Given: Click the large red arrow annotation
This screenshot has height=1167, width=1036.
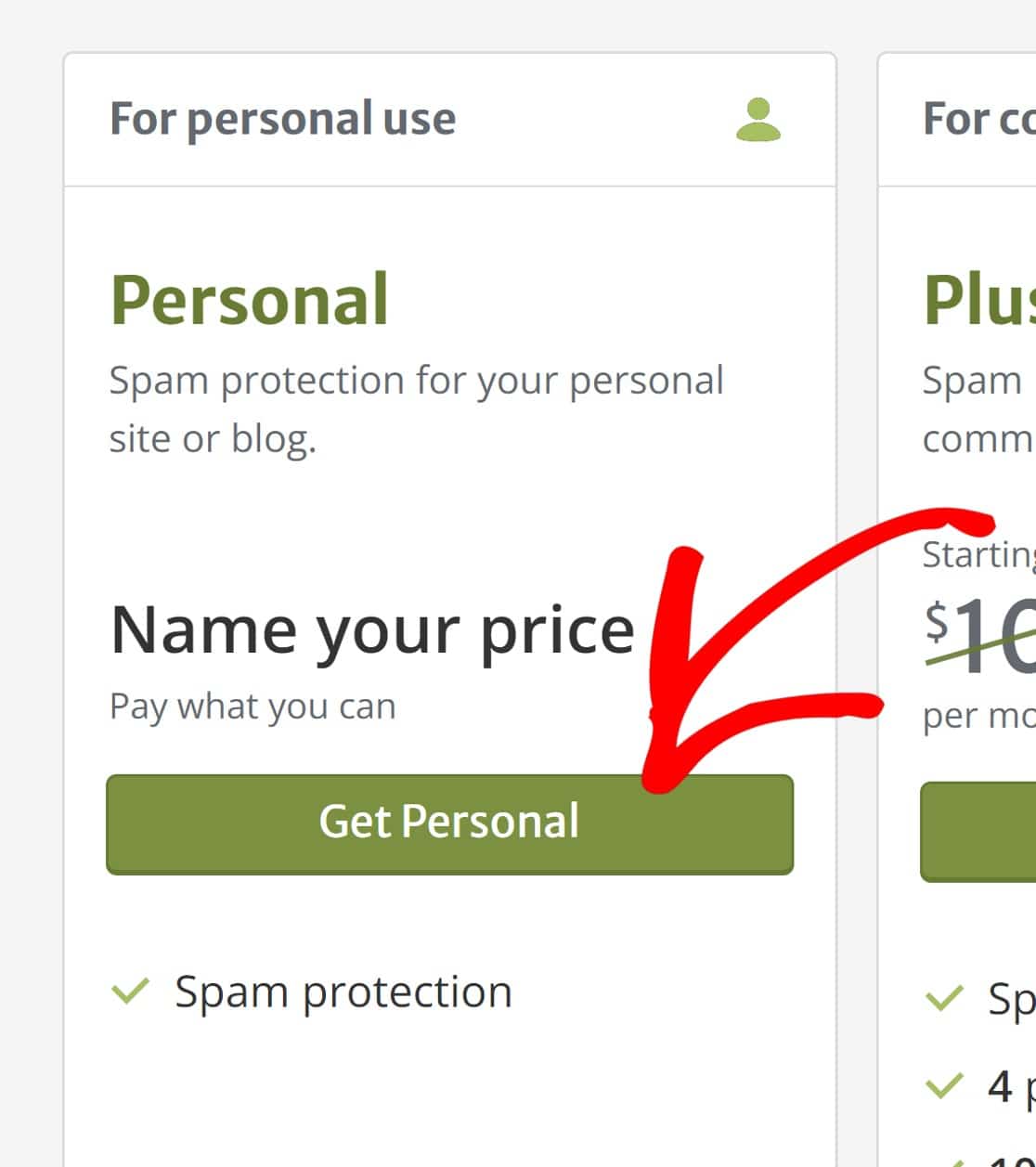Looking at the screenshot, I should coord(780,650).
